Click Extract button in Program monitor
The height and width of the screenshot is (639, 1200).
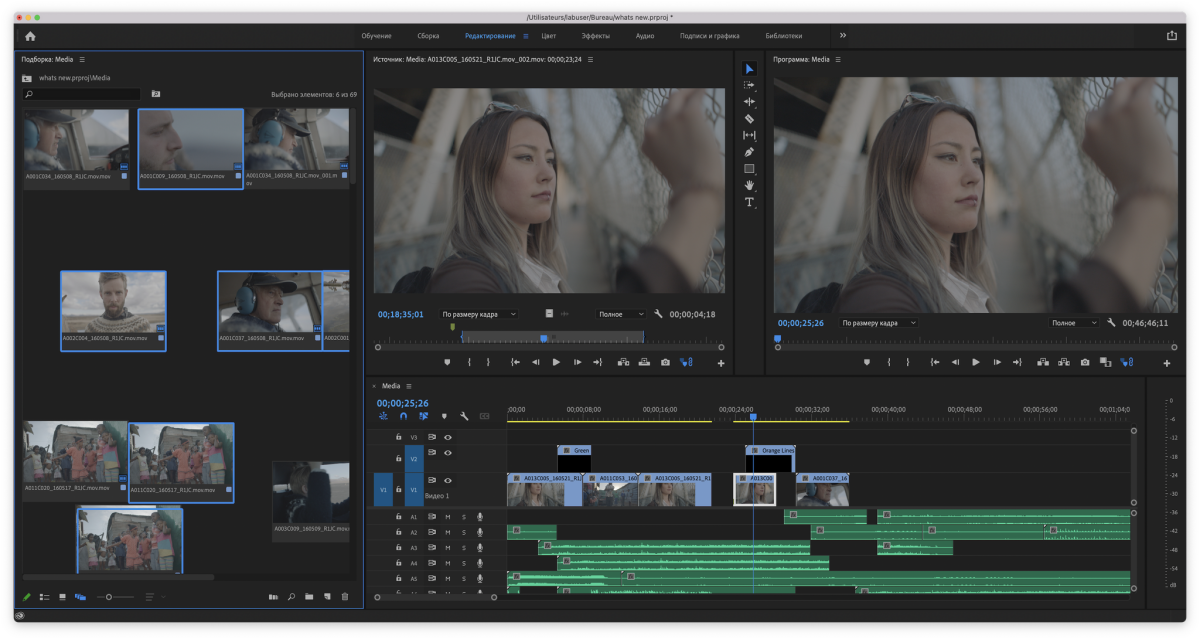1064,362
